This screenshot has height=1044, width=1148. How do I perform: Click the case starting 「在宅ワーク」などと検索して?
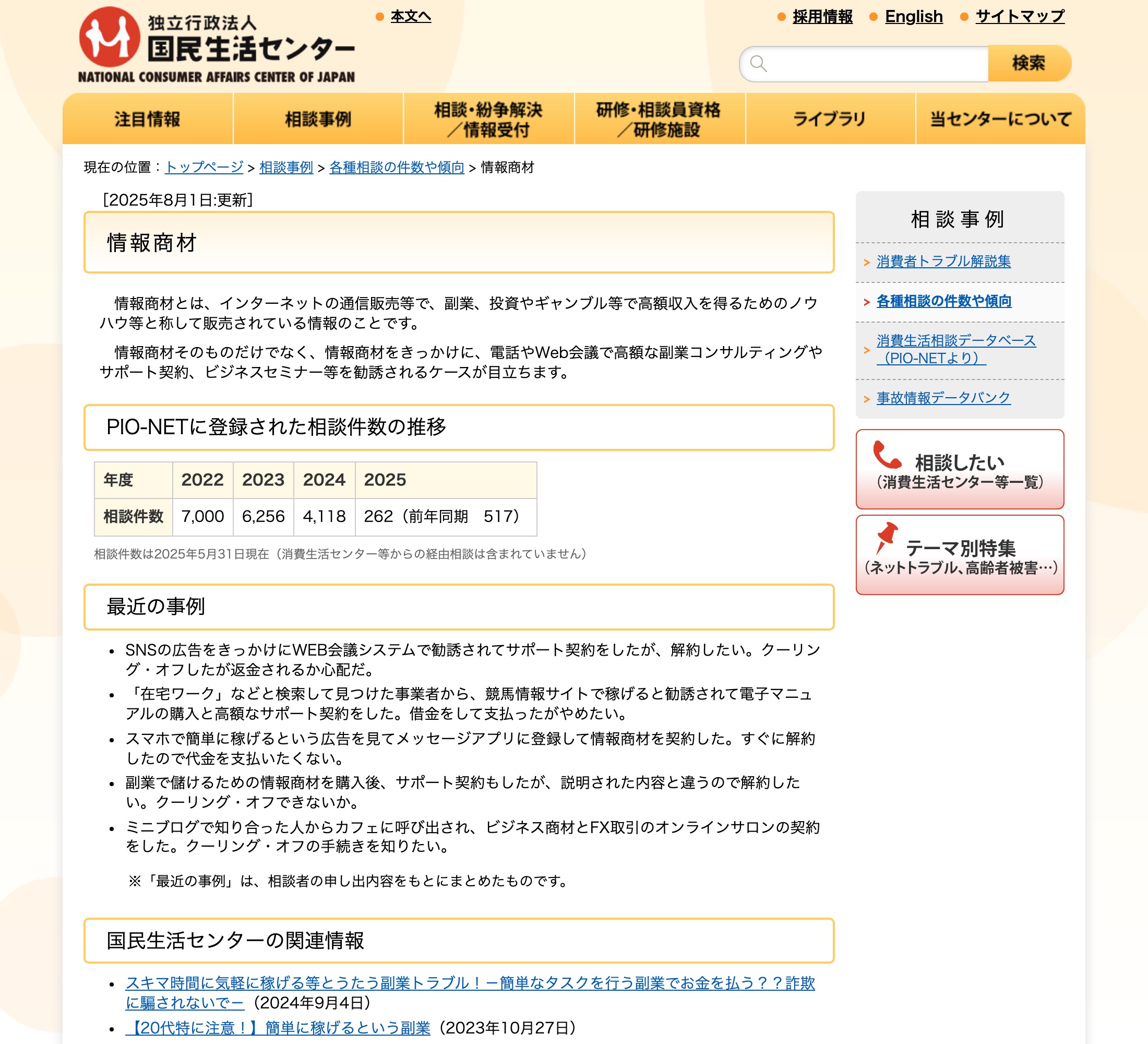click(469, 704)
